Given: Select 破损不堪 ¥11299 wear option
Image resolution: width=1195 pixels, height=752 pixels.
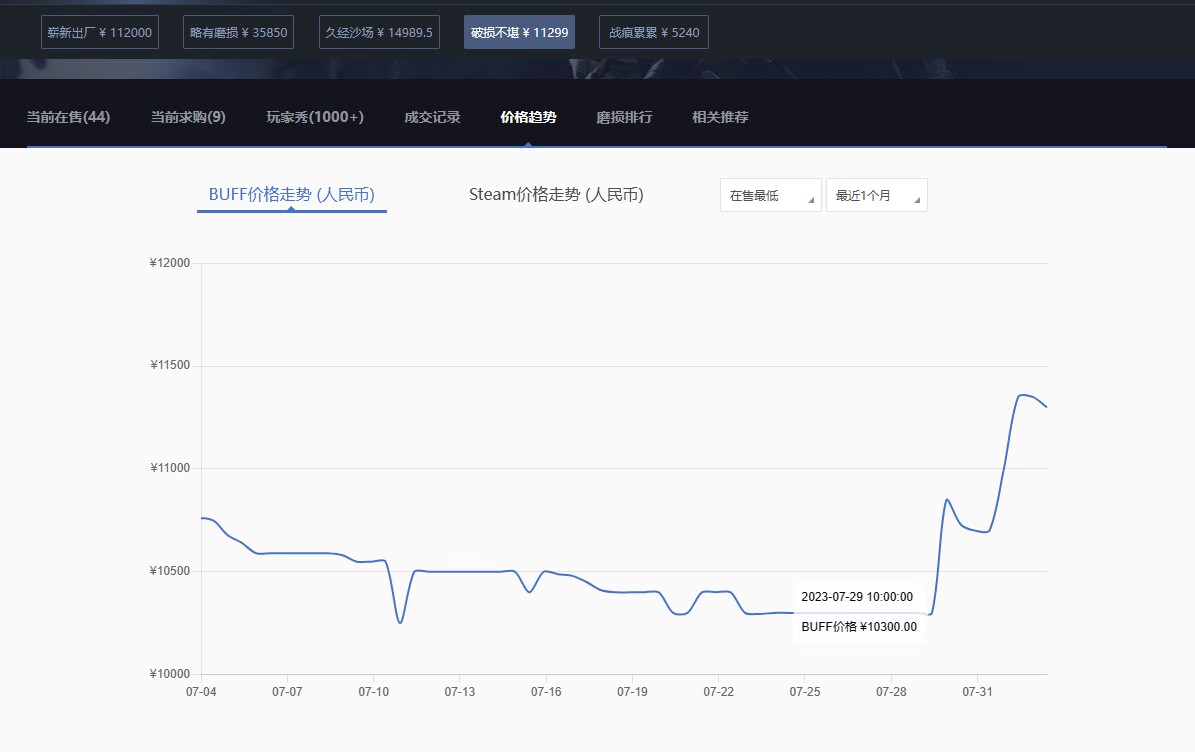Looking at the screenshot, I should coord(519,32).
